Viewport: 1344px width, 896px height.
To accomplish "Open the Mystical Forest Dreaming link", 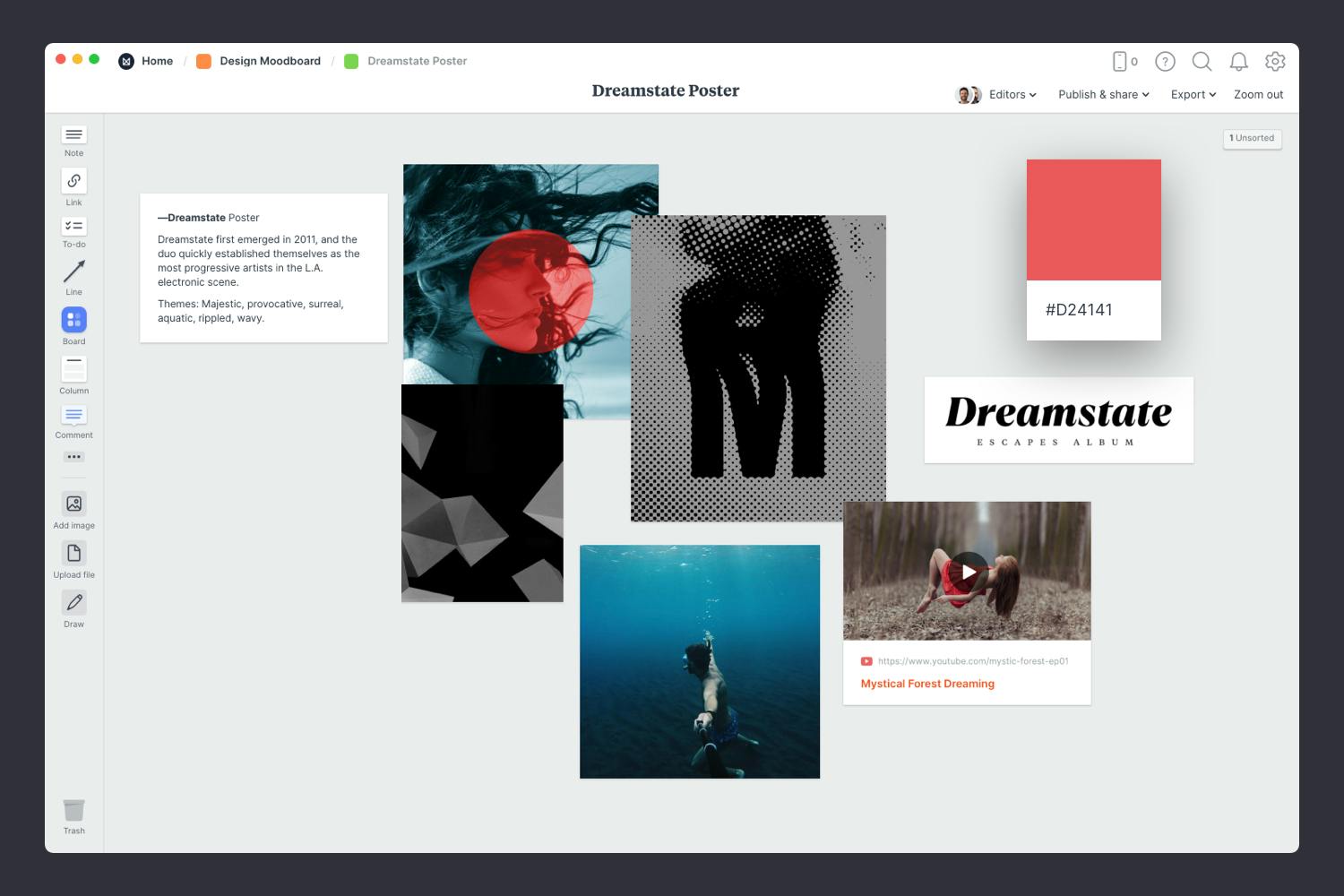I will (x=926, y=683).
